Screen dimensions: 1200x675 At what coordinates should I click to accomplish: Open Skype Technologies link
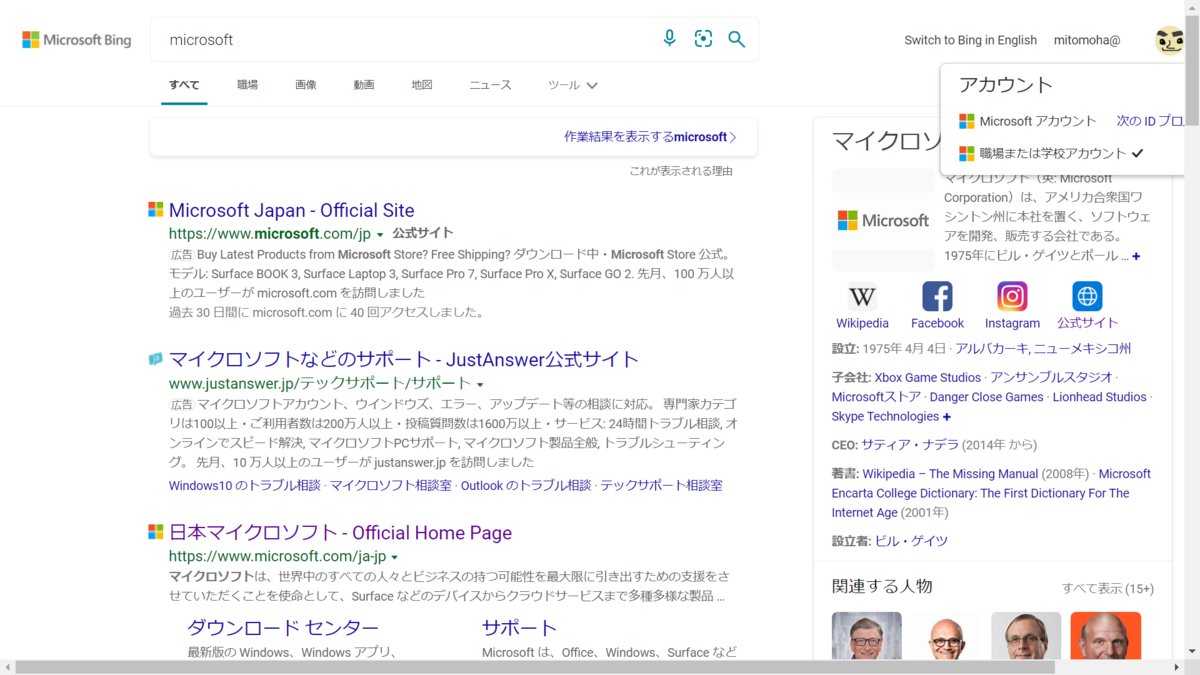pos(885,417)
